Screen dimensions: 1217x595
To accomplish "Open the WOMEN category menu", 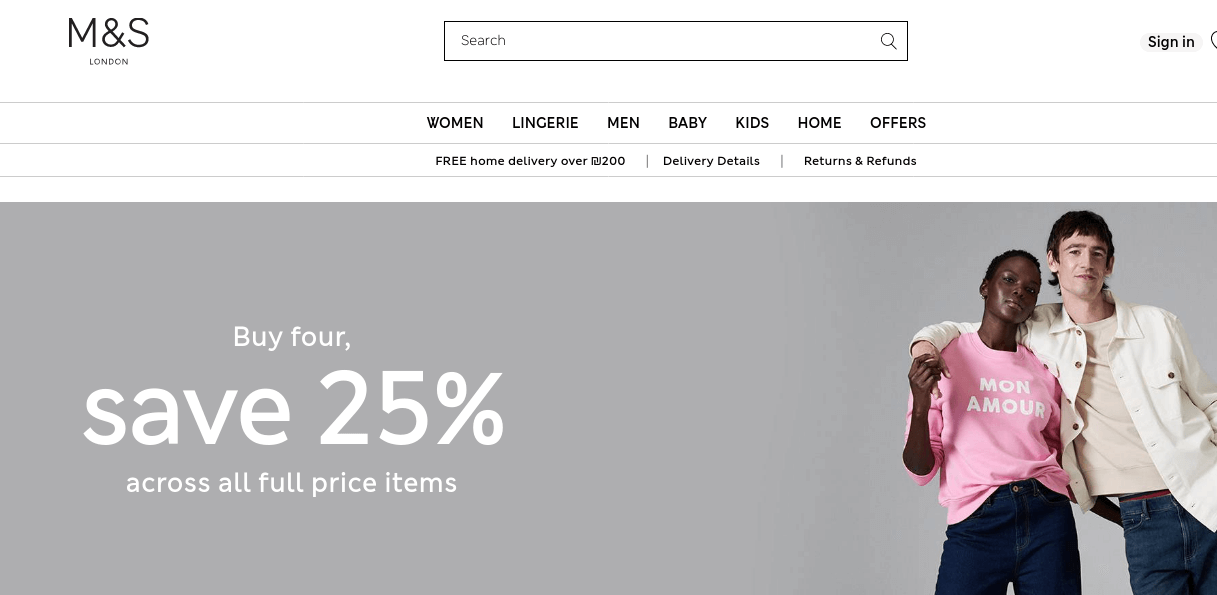I will (x=455, y=123).
